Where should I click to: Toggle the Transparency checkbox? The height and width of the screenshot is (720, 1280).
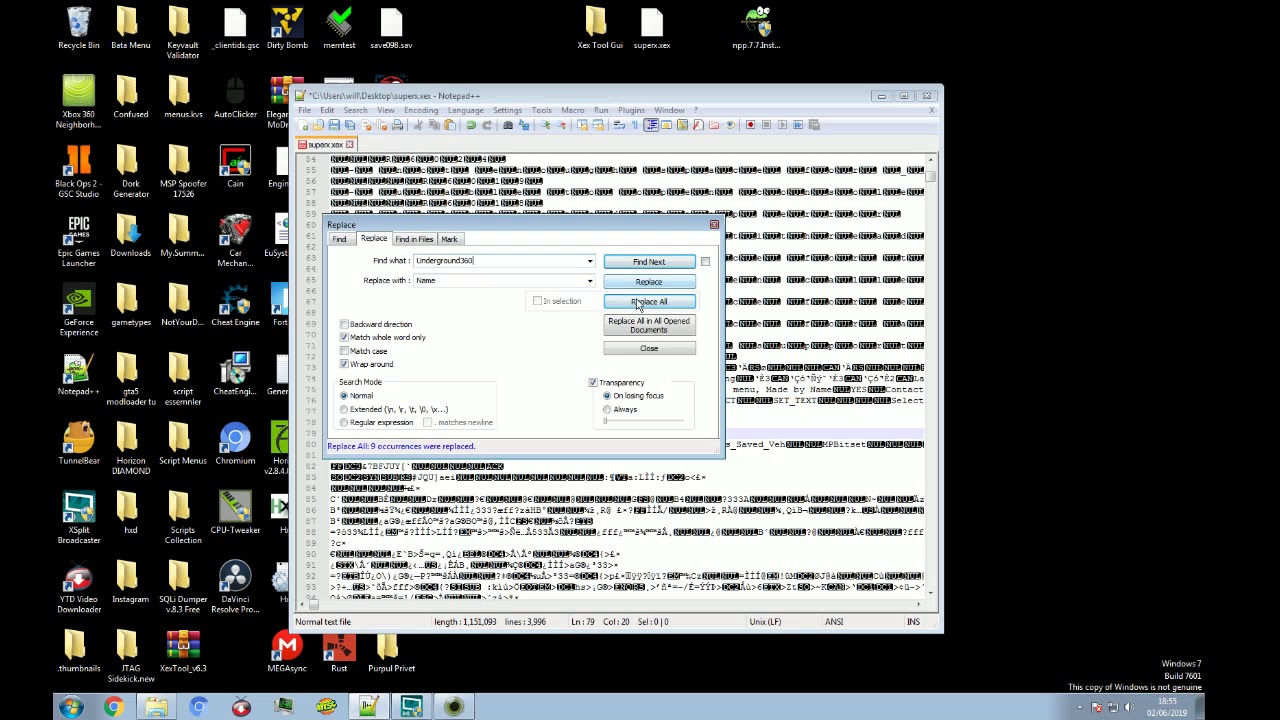coord(593,383)
